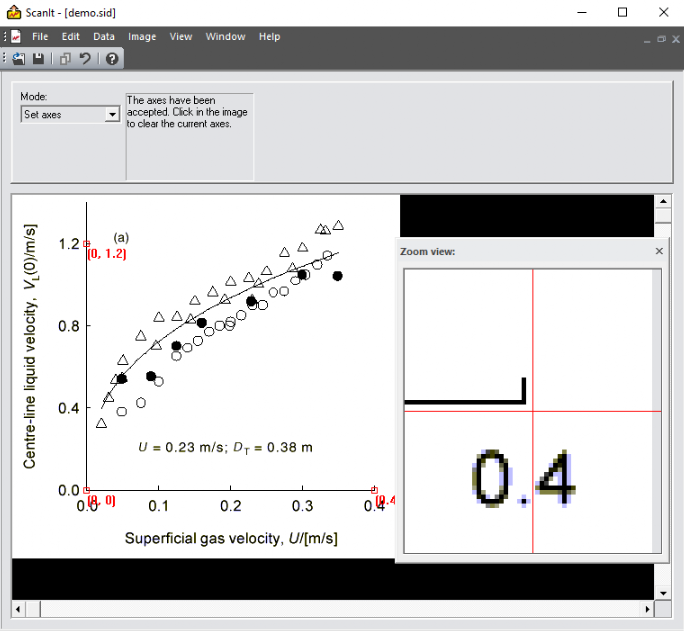The height and width of the screenshot is (631, 684).
Task: Click the 0.8 y-axis tick label
Action: 69,326
